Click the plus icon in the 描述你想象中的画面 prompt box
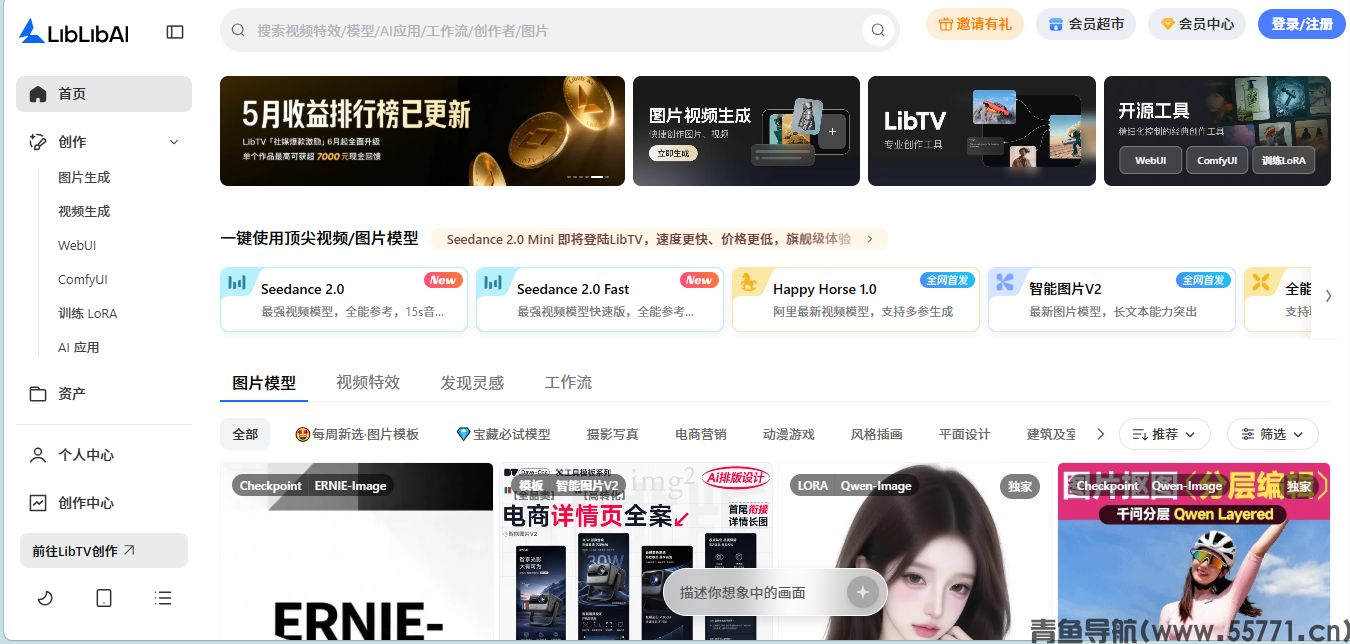This screenshot has width=1350, height=644. (x=861, y=592)
